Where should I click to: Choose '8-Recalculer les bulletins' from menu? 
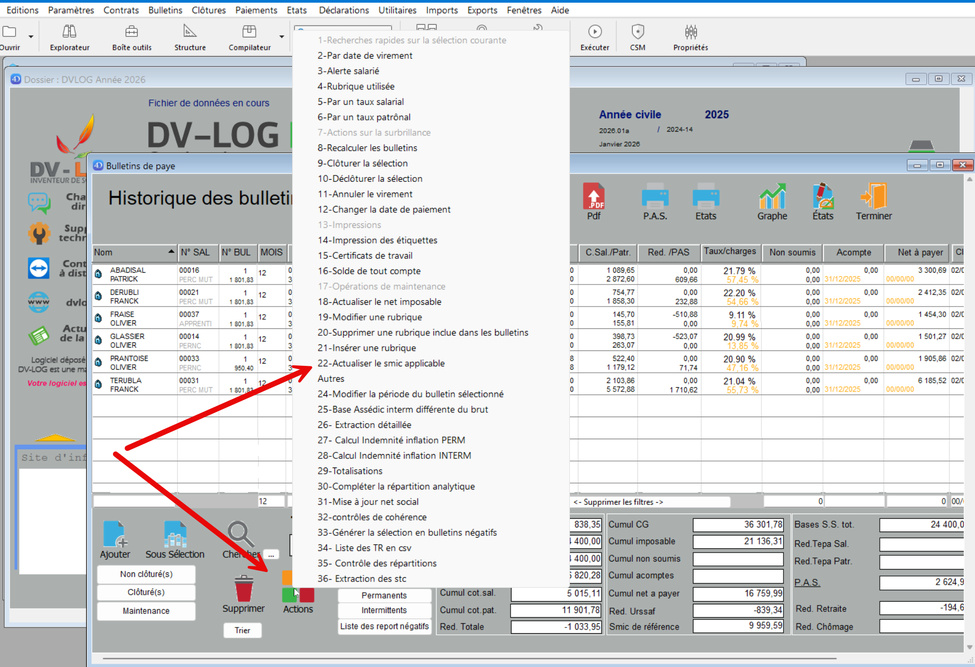click(367, 148)
